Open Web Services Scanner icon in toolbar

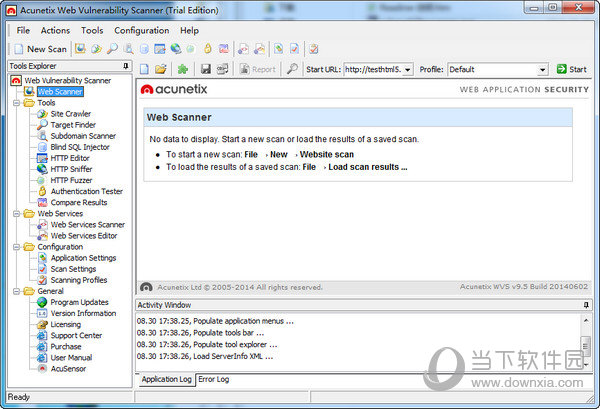243,49
